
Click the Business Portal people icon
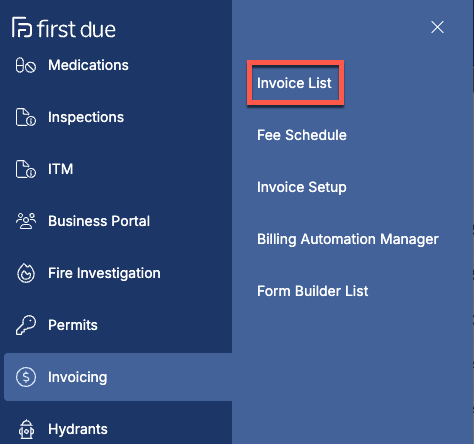[x=26, y=221]
